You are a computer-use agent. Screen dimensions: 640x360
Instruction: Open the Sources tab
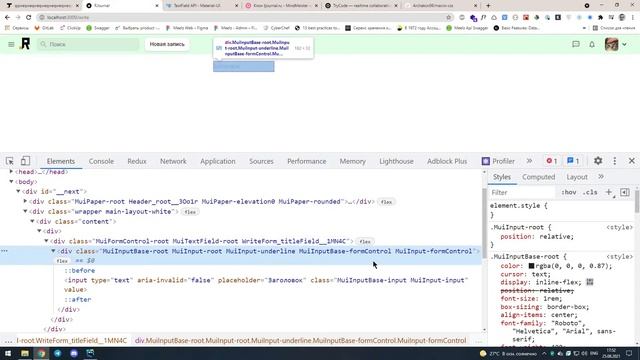261,161
